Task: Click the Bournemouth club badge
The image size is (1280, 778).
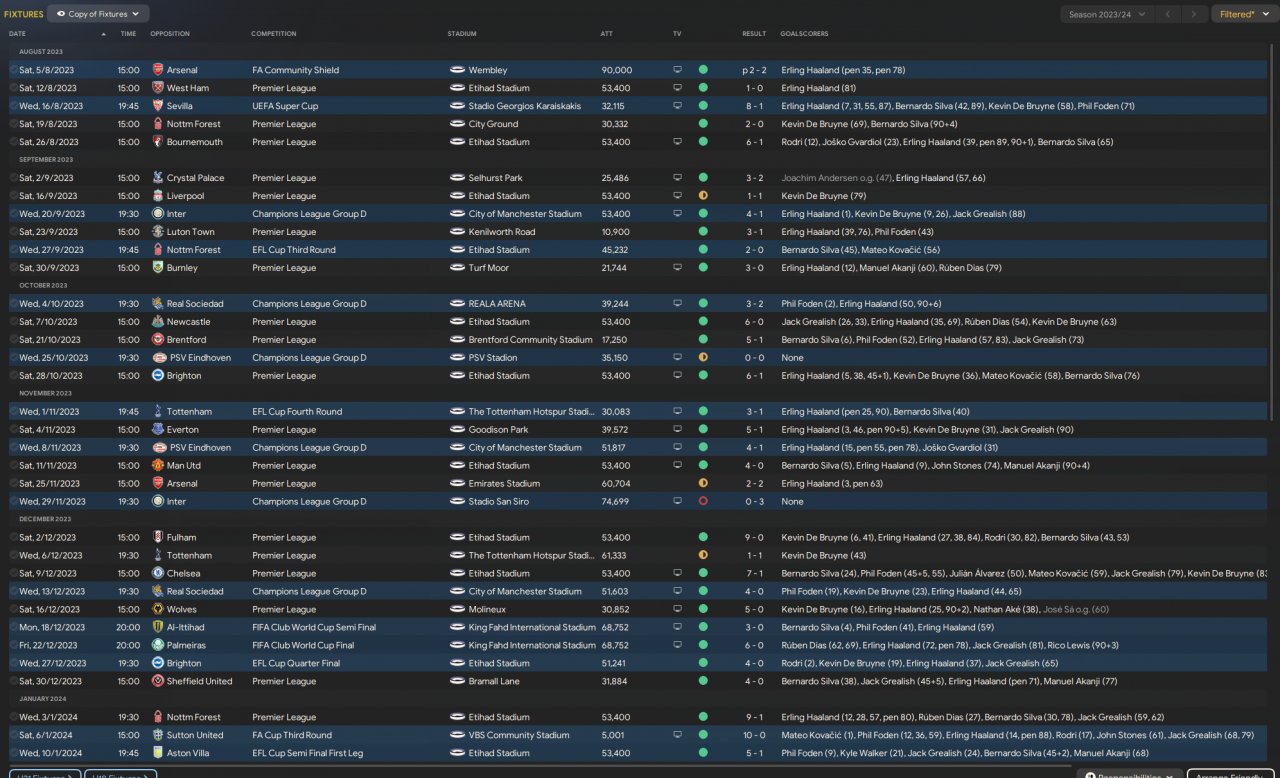Action: (157, 142)
